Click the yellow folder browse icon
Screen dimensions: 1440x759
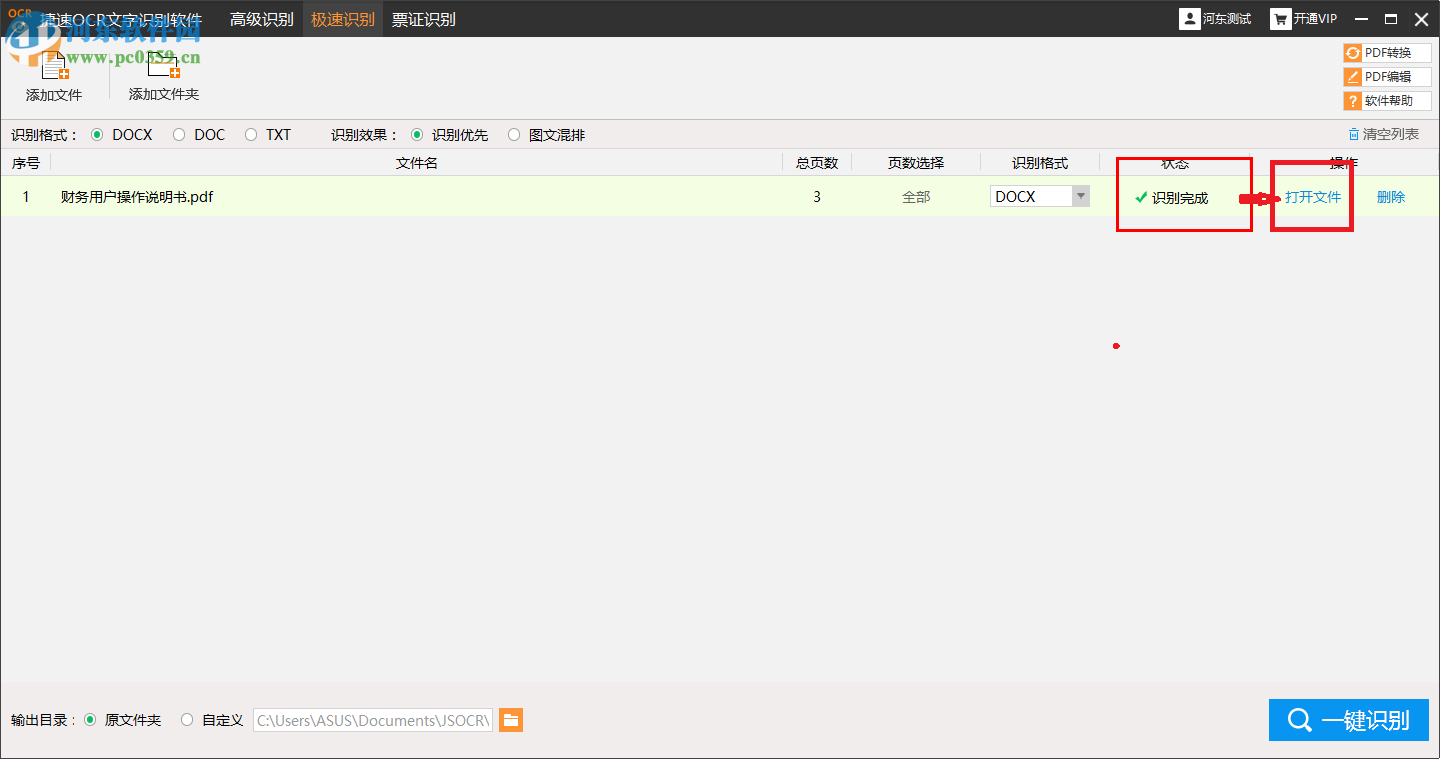click(511, 719)
